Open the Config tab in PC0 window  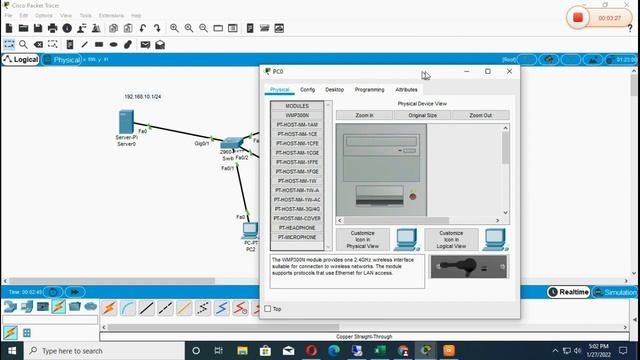pyautogui.click(x=307, y=89)
